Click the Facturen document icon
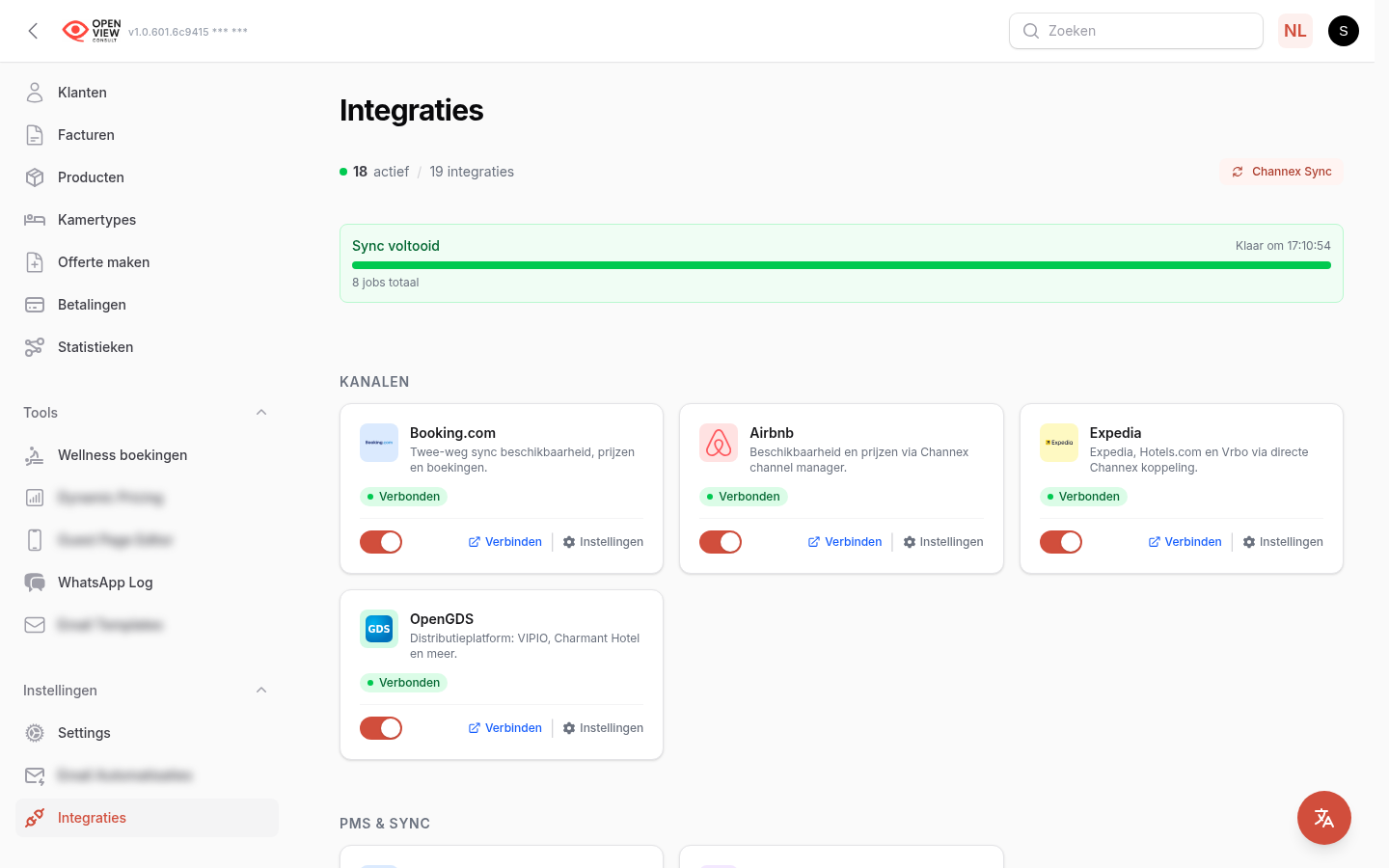 click(35, 135)
